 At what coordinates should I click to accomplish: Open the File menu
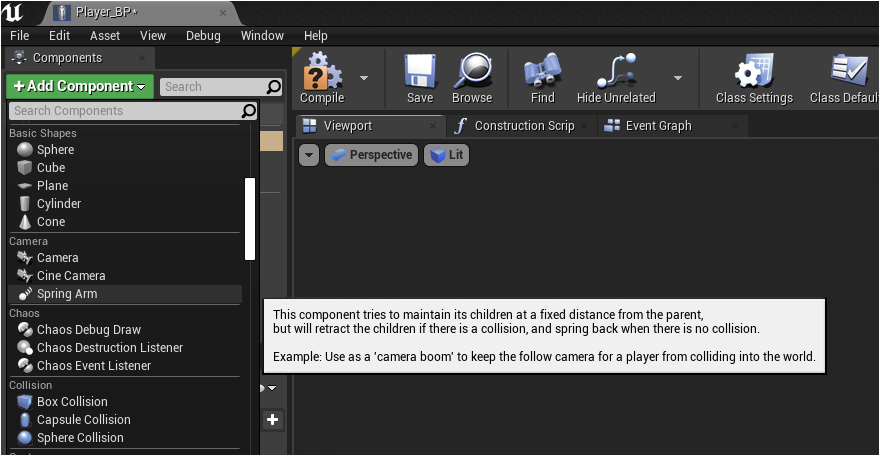[20, 36]
